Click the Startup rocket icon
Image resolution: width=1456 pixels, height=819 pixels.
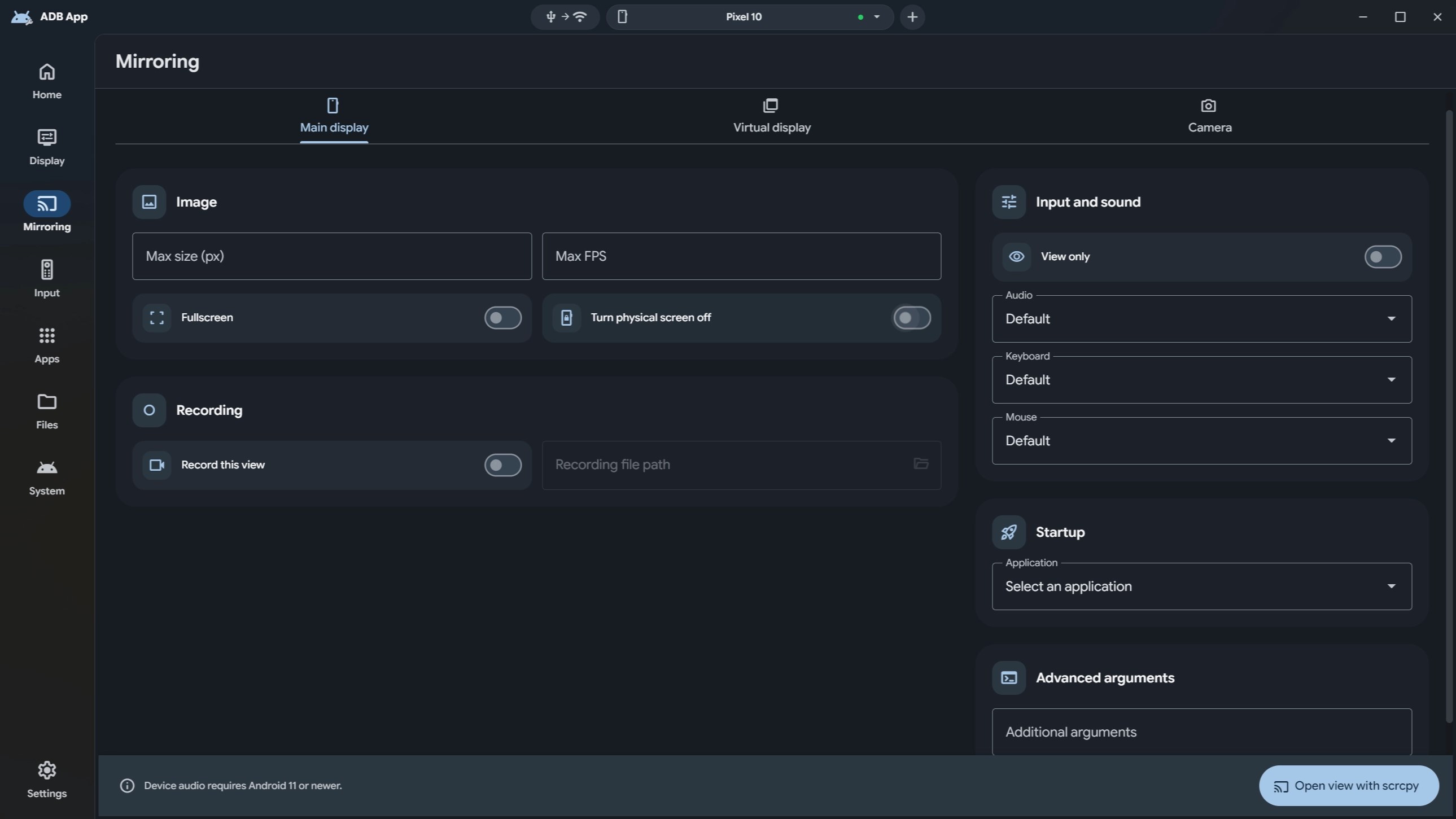[x=1009, y=532]
